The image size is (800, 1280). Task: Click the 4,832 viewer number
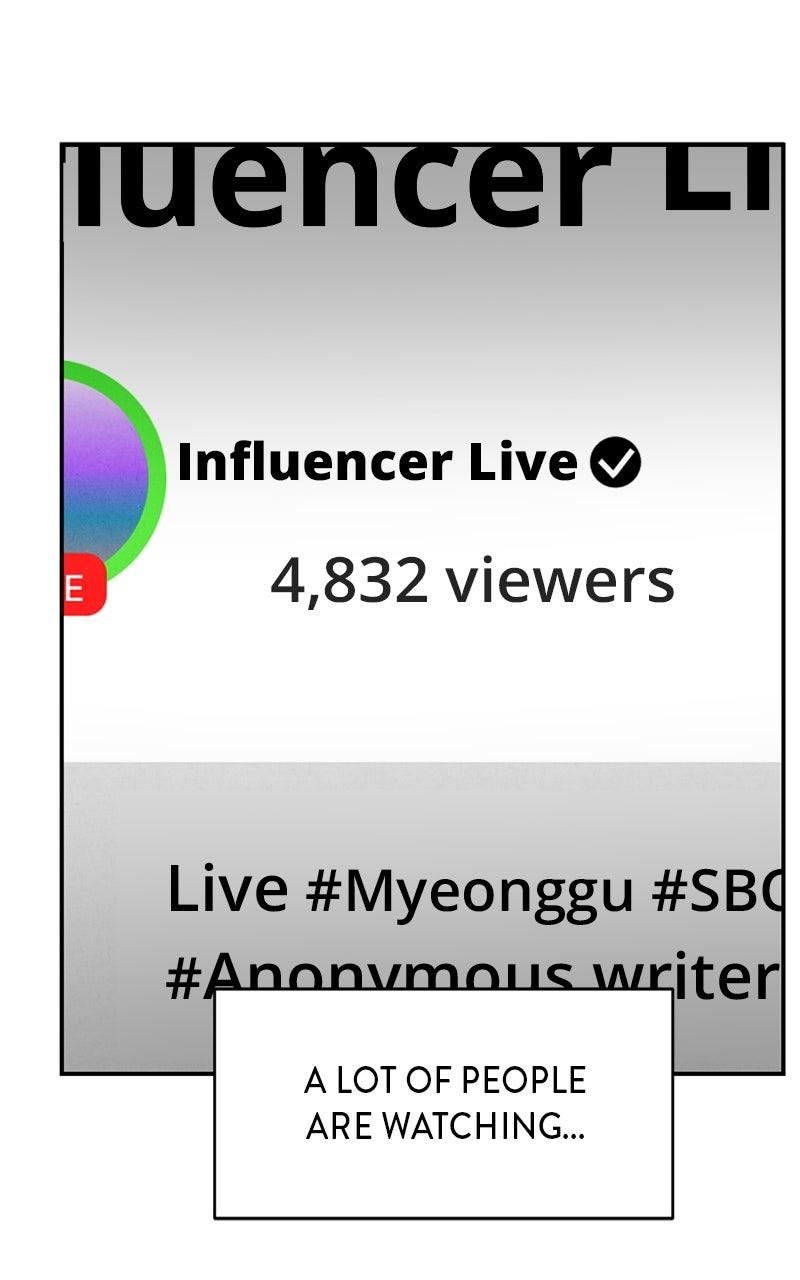coord(349,581)
